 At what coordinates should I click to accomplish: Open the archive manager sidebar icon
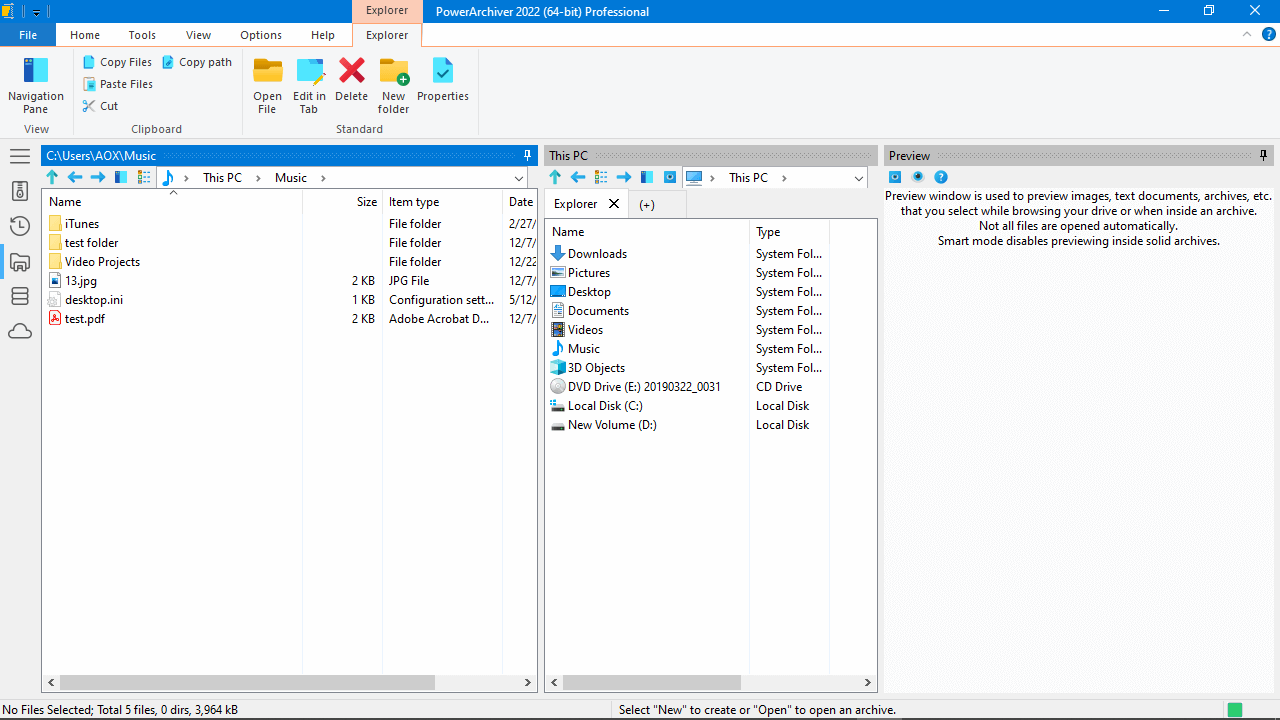(19, 190)
